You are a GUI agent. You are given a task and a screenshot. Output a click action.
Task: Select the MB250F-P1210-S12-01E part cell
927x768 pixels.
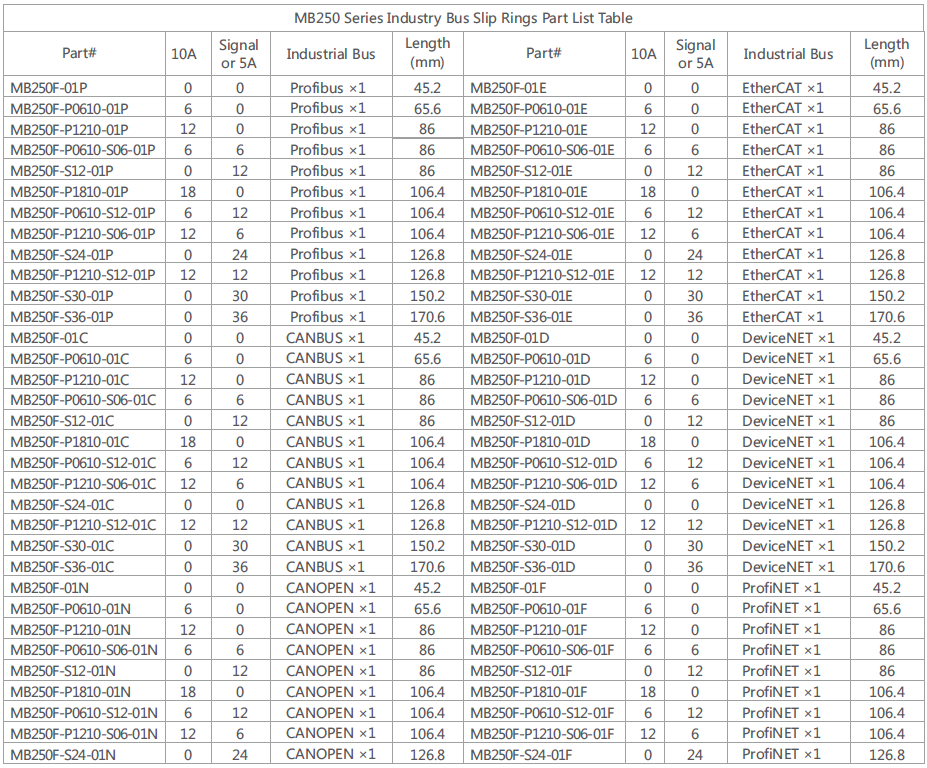pyautogui.click(x=542, y=275)
